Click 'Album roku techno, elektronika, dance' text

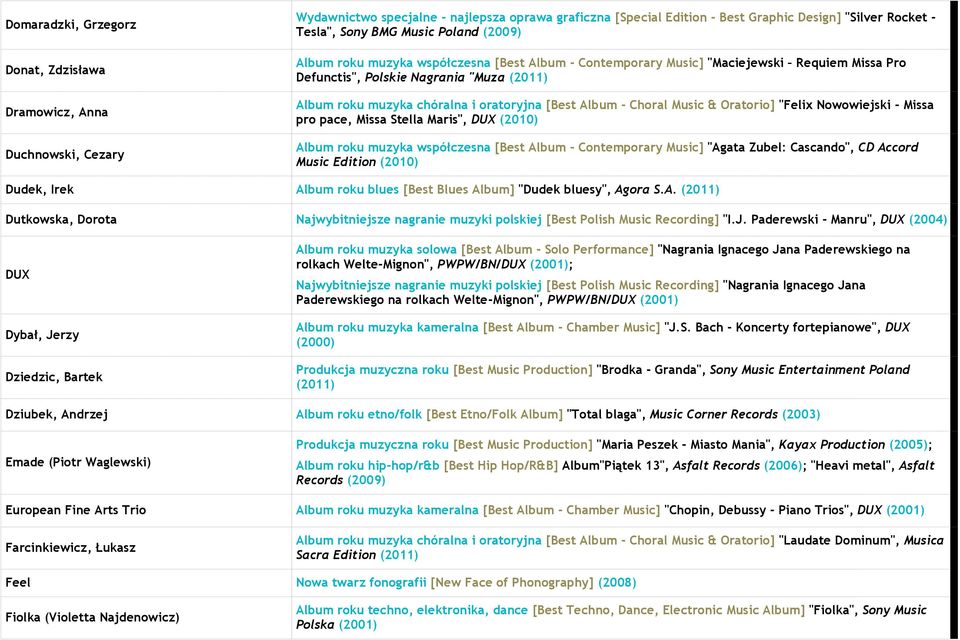pyautogui.click(x=411, y=610)
